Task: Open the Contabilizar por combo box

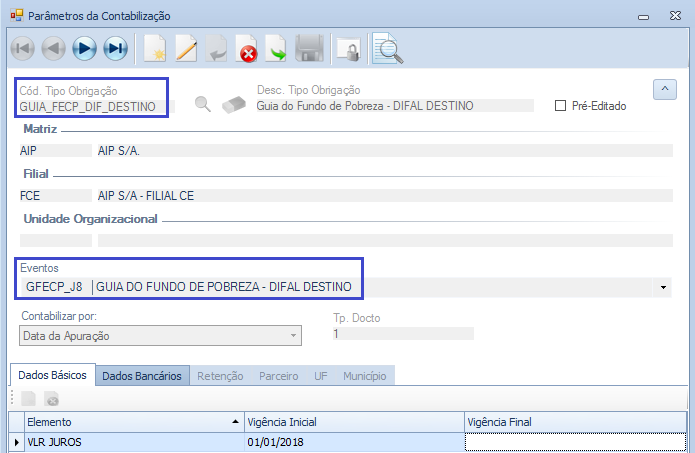Action: click(160, 336)
